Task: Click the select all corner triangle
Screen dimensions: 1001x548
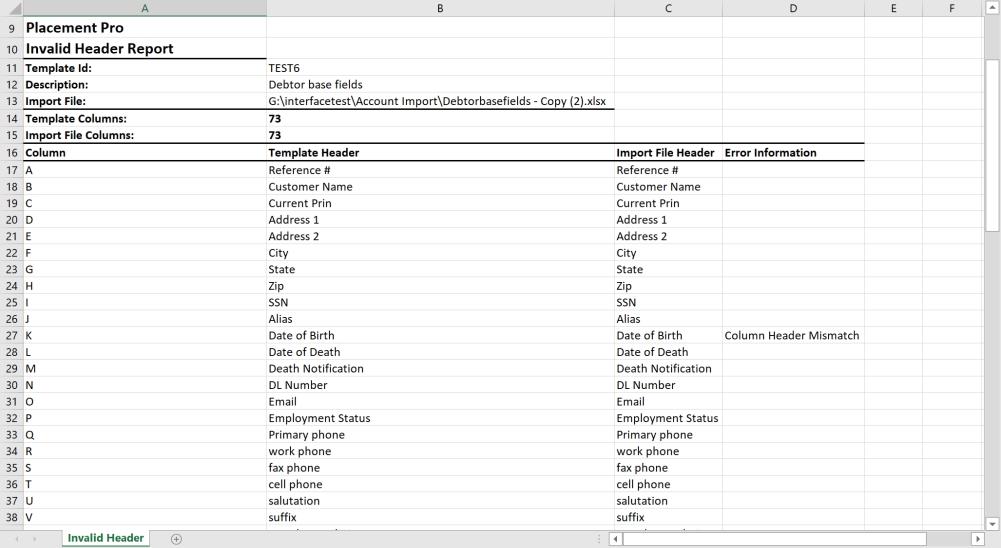Action: (11, 8)
